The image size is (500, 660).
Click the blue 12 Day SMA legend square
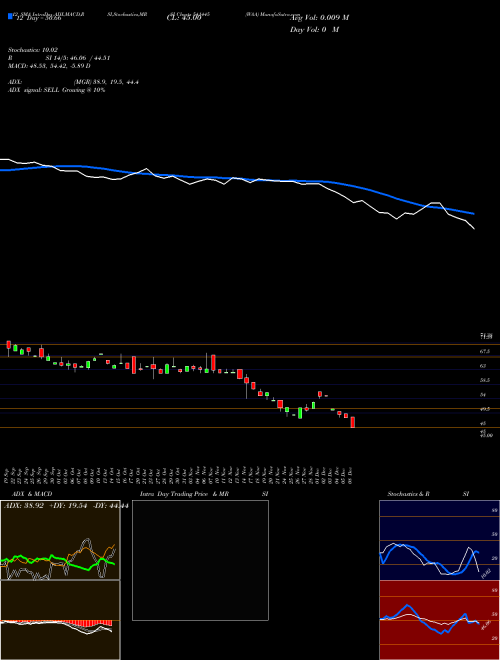(x=11, y=17)
